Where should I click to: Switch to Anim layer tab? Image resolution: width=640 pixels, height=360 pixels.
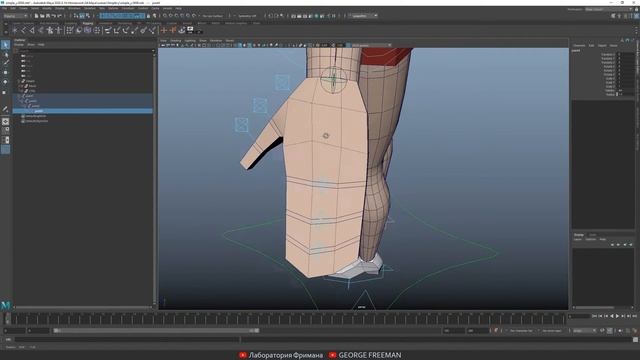point(592,235)
